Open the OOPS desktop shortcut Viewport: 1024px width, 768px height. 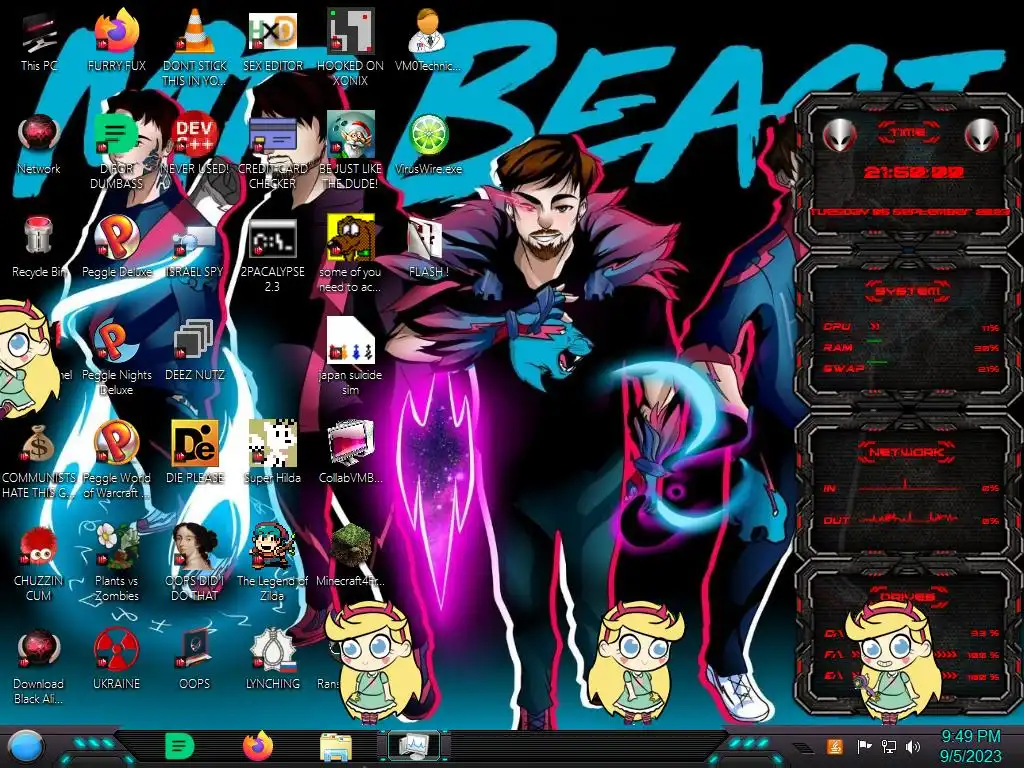(195, 660)
